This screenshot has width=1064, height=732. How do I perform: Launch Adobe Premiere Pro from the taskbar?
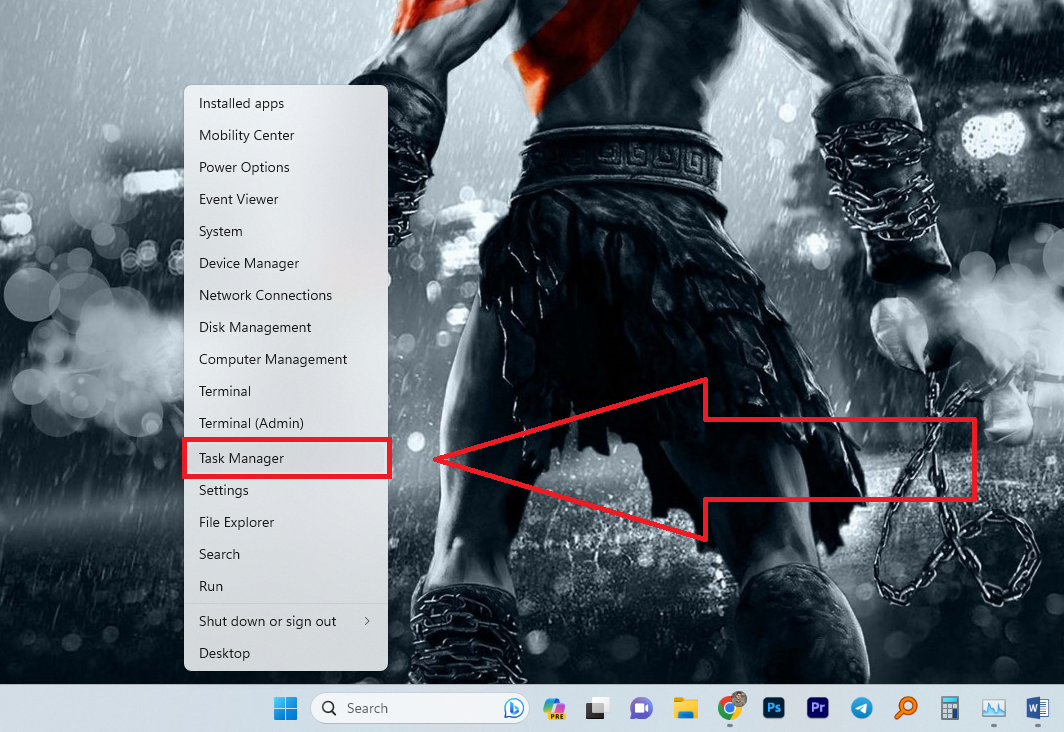[818, 708]
